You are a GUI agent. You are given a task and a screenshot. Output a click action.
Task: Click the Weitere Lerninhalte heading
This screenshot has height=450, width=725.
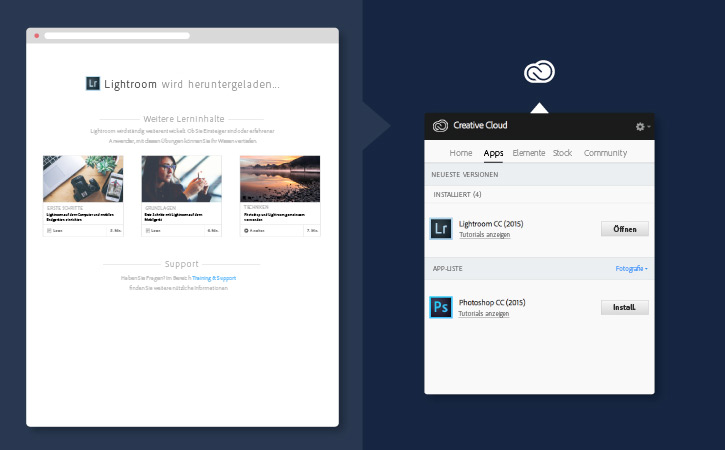pos(184,119)
